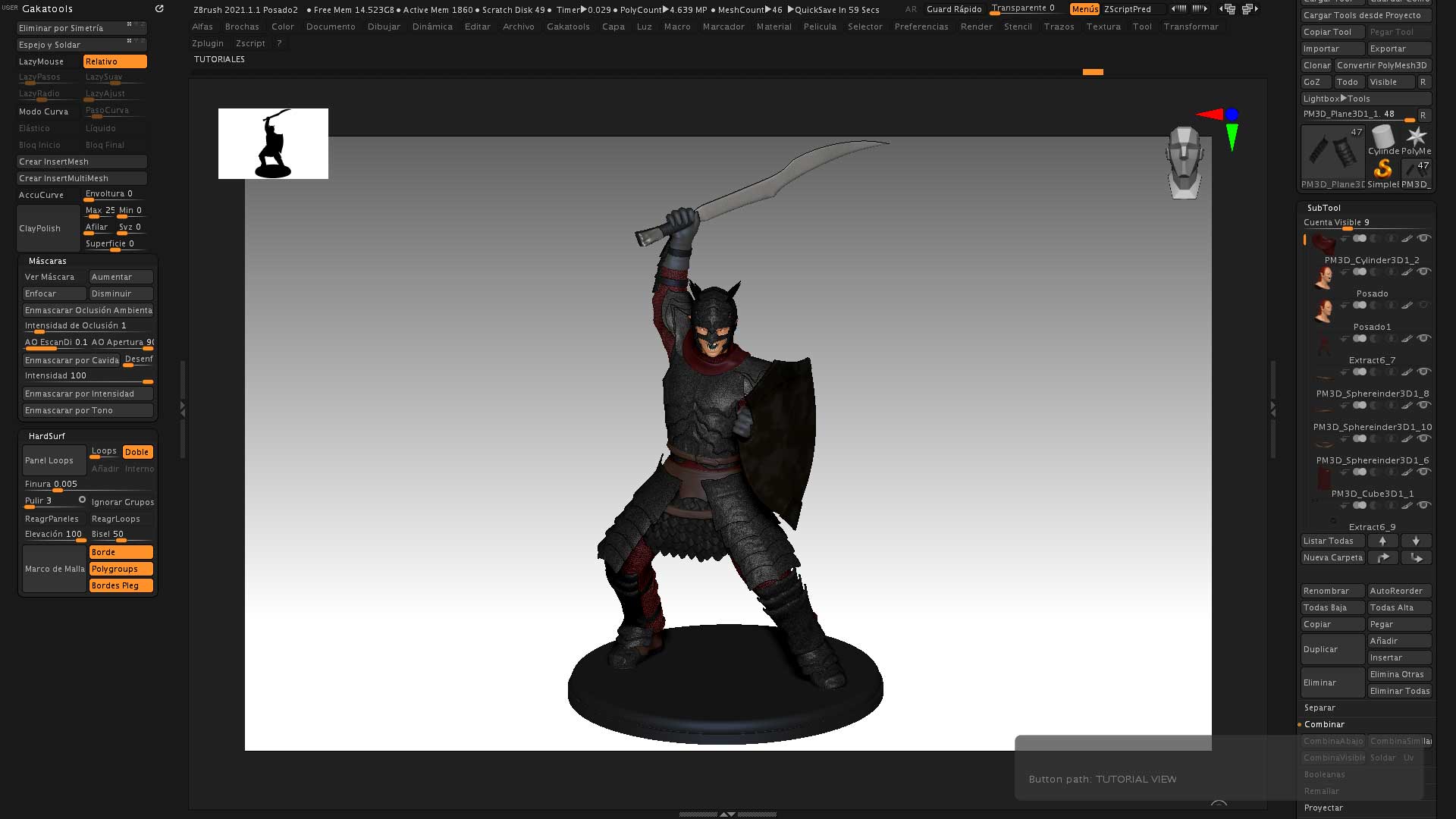Collapse the right tray divider handle

pos(1273,409)
